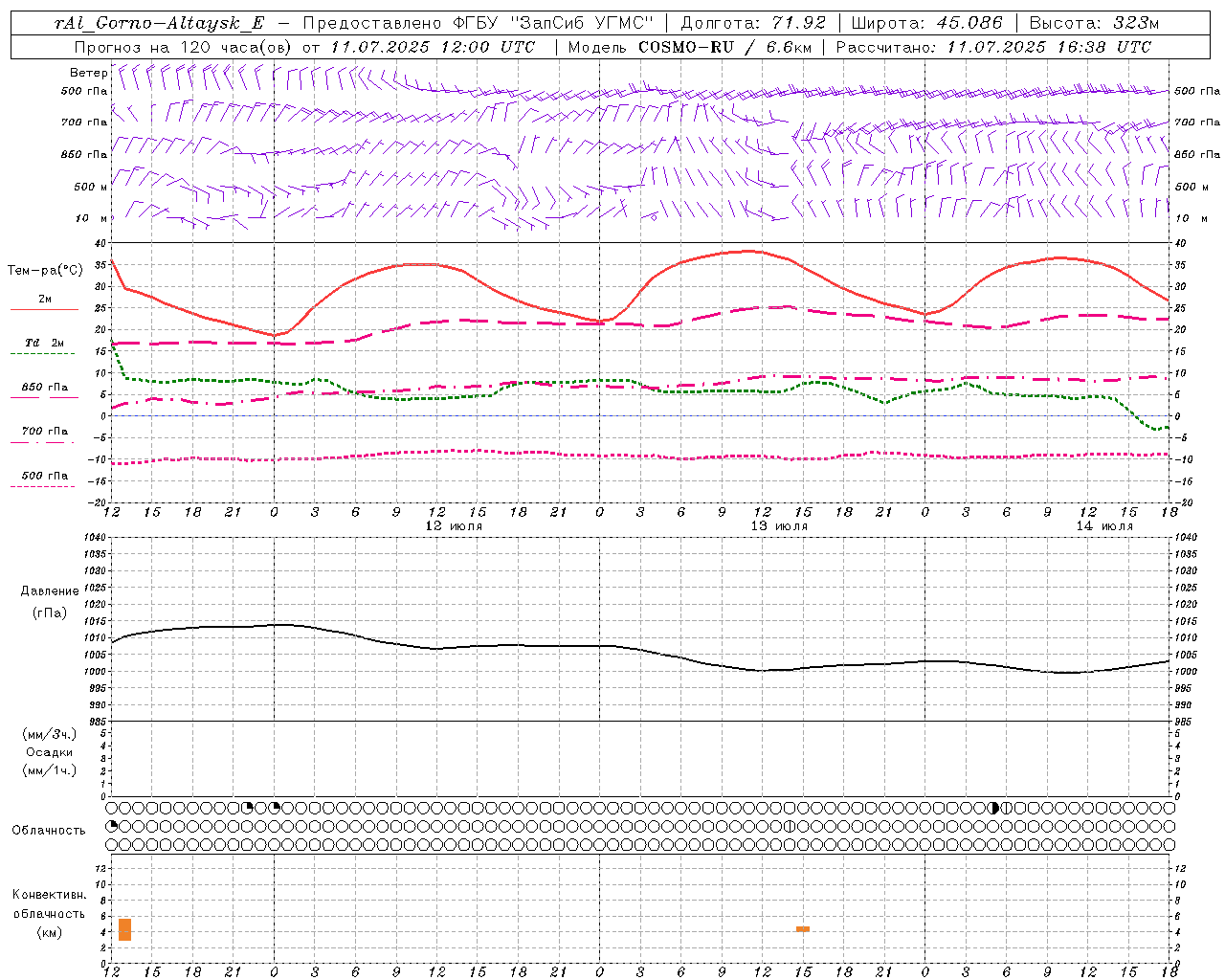This screenshot has height=980, width=1225.
Task: Click the model name COSMO-RU / 6.6км
Action: click(724, 47)
